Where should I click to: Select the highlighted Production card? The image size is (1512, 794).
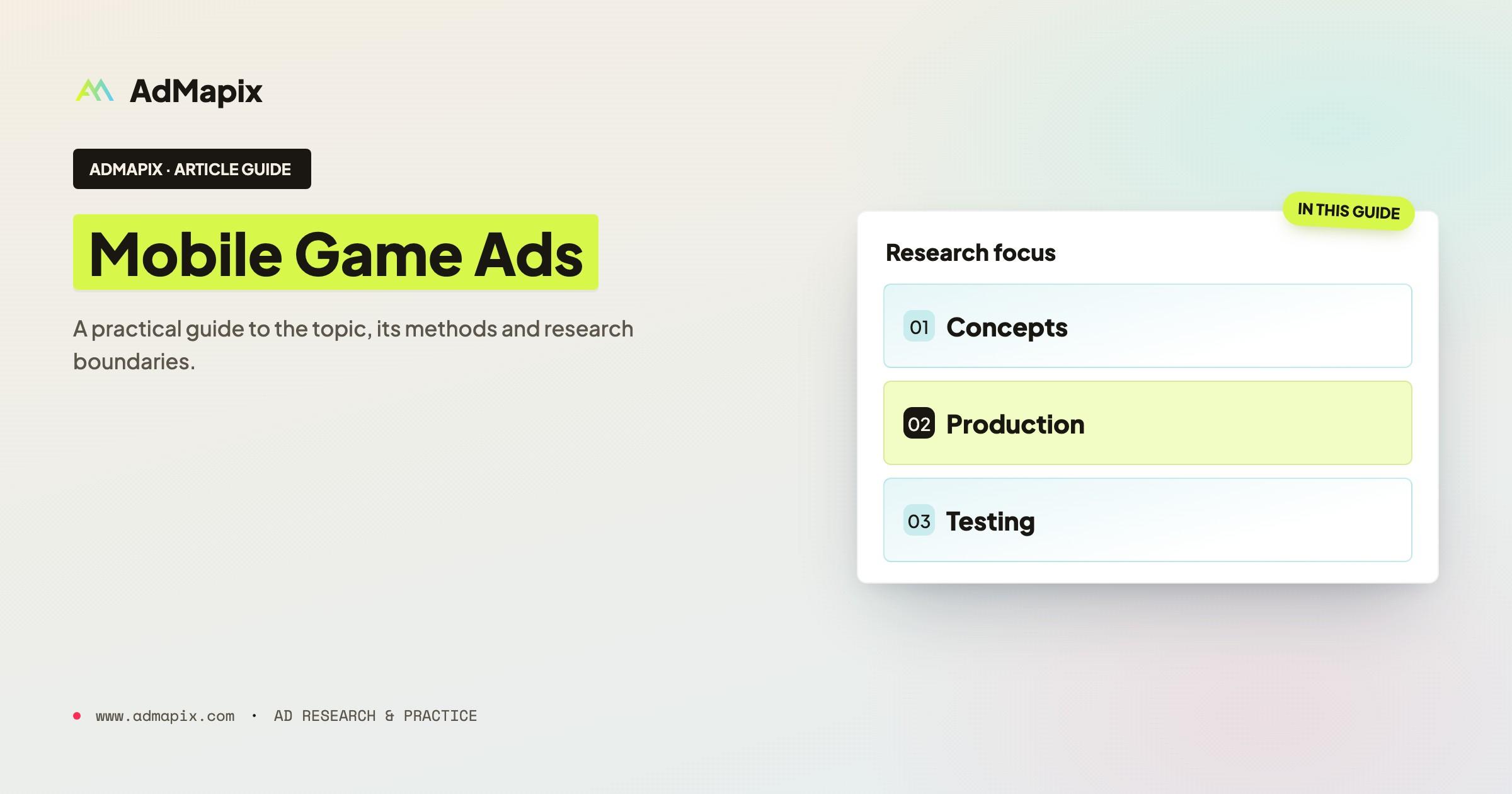pos(1148,423)
